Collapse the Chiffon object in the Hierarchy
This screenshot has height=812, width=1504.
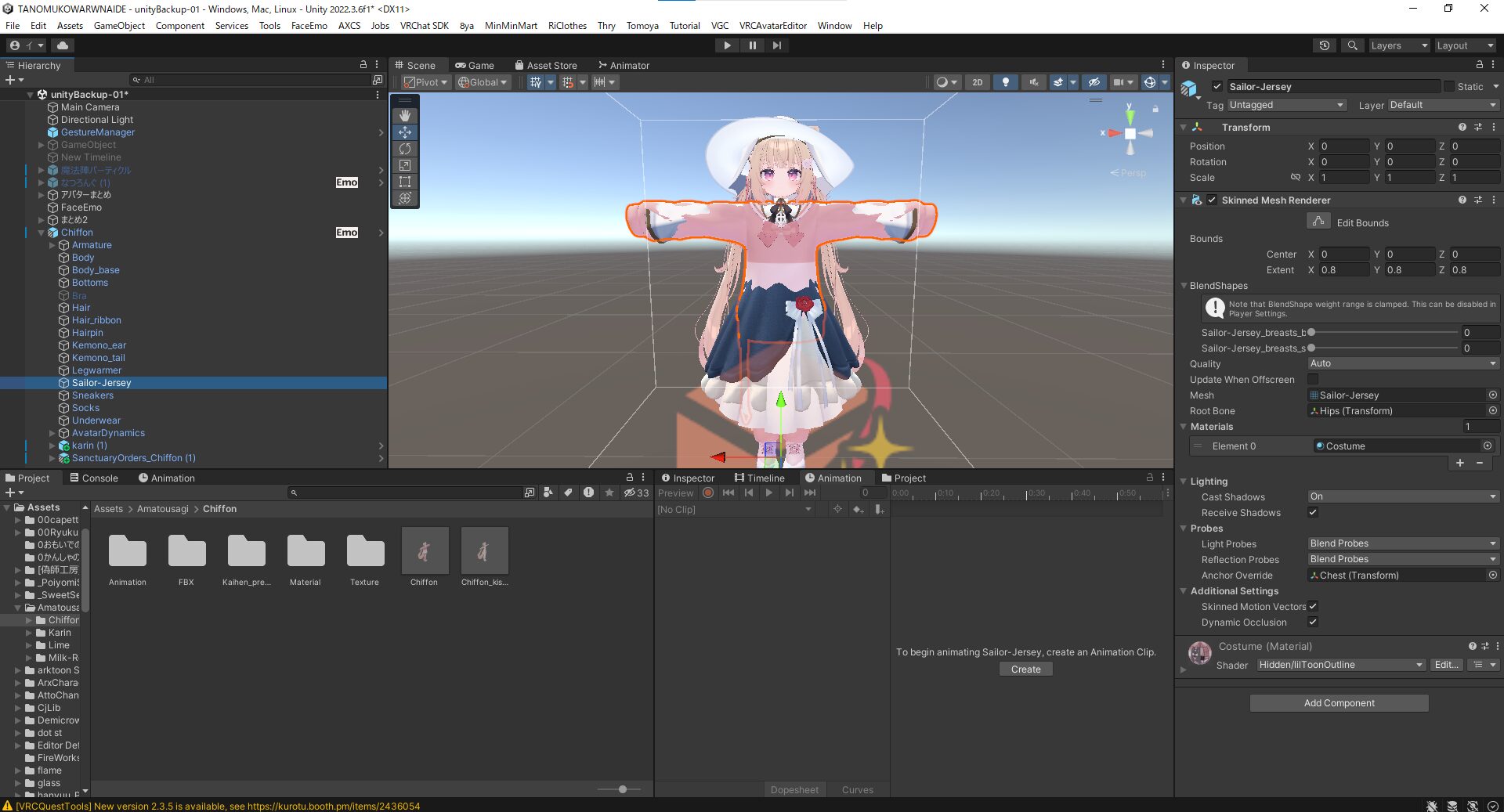tap(41, 233)
